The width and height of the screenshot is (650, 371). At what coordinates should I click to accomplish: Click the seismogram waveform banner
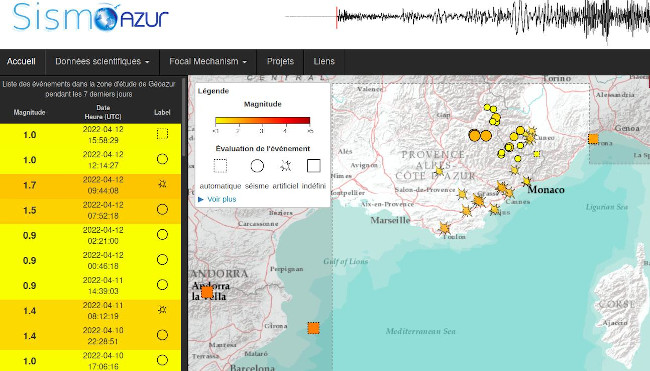467,19
